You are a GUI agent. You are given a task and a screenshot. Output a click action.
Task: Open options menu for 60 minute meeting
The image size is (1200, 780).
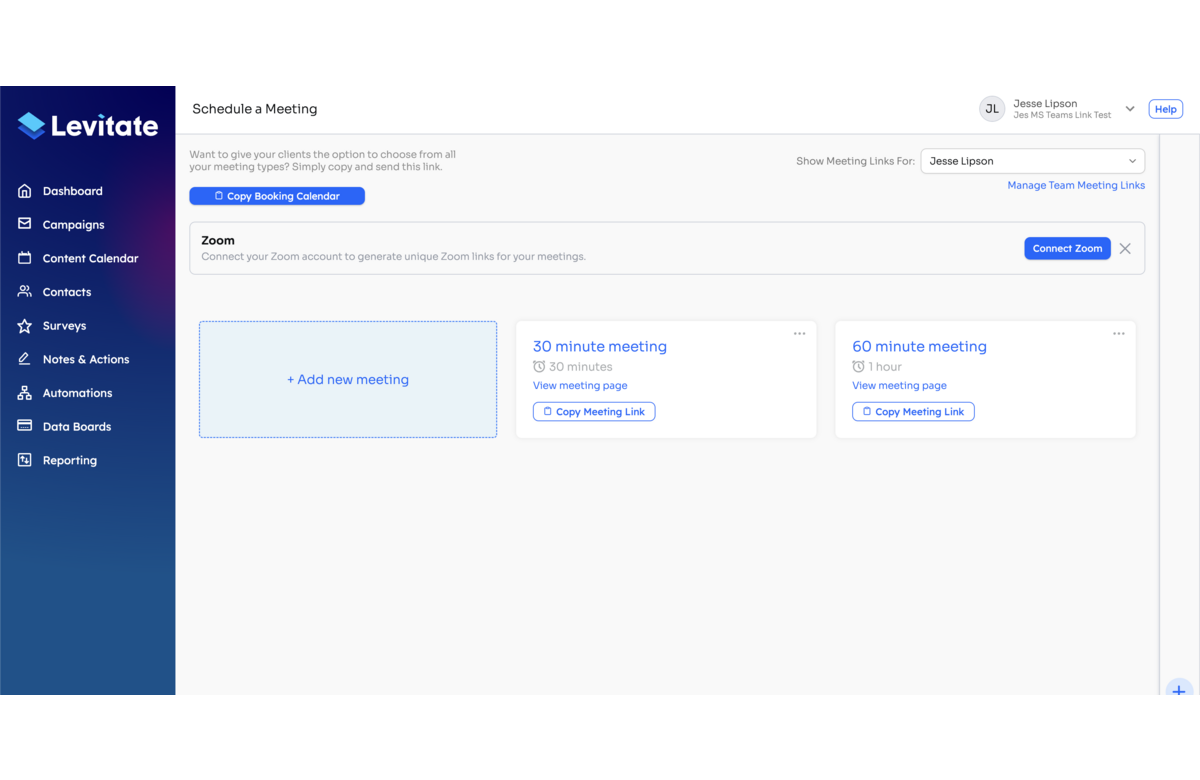coord(1119,334)
